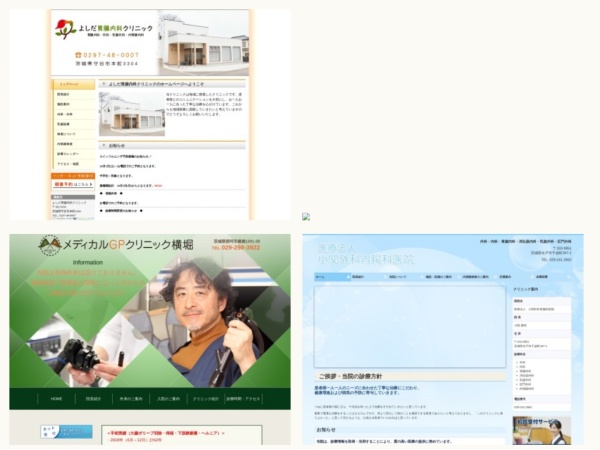This screenshot has height=450, width=600.
Task: Select TEL 029-298-3922 on the GP clinic page
Action: coord(236,248)
